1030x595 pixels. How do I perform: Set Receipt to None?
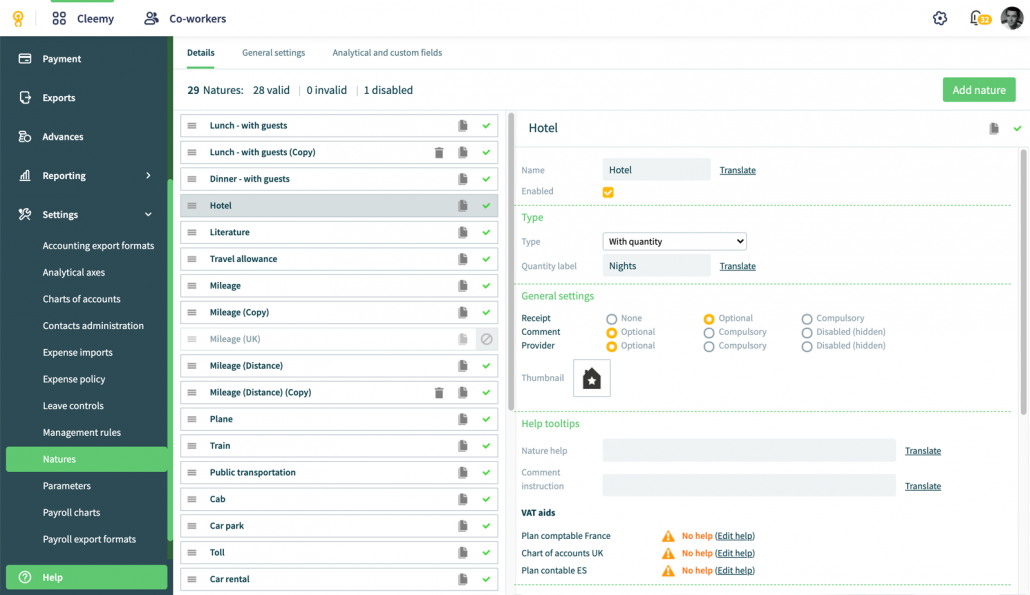612,319
